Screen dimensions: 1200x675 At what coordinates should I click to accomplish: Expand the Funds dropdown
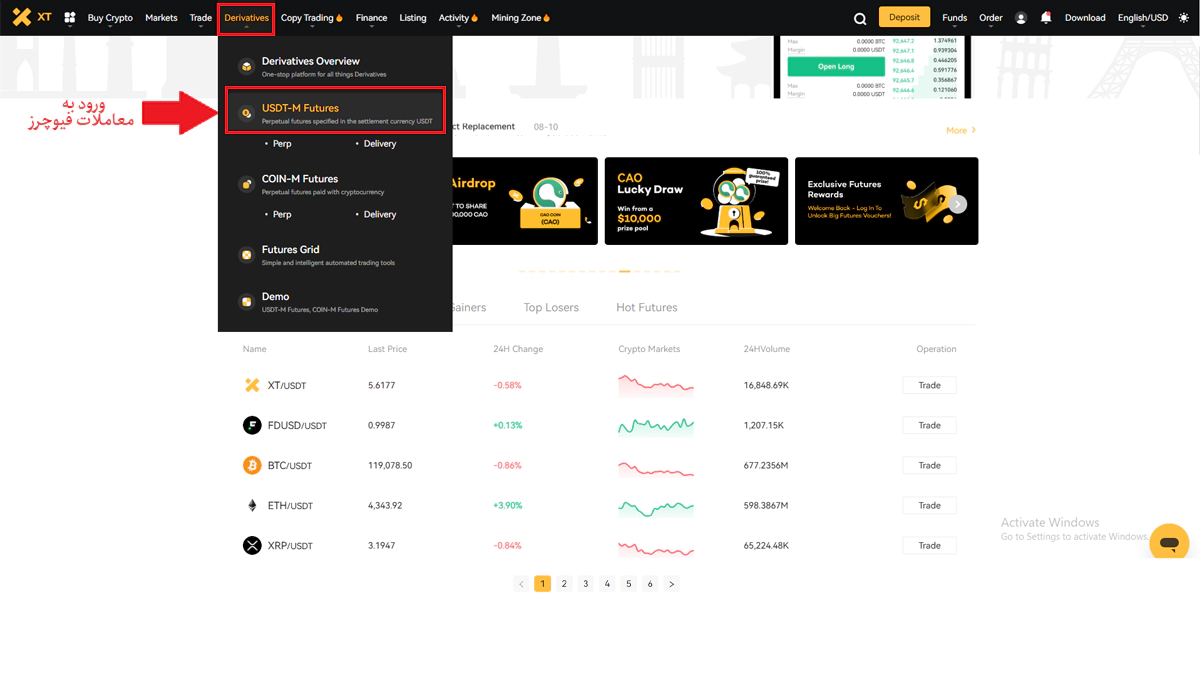click(954, 18)
